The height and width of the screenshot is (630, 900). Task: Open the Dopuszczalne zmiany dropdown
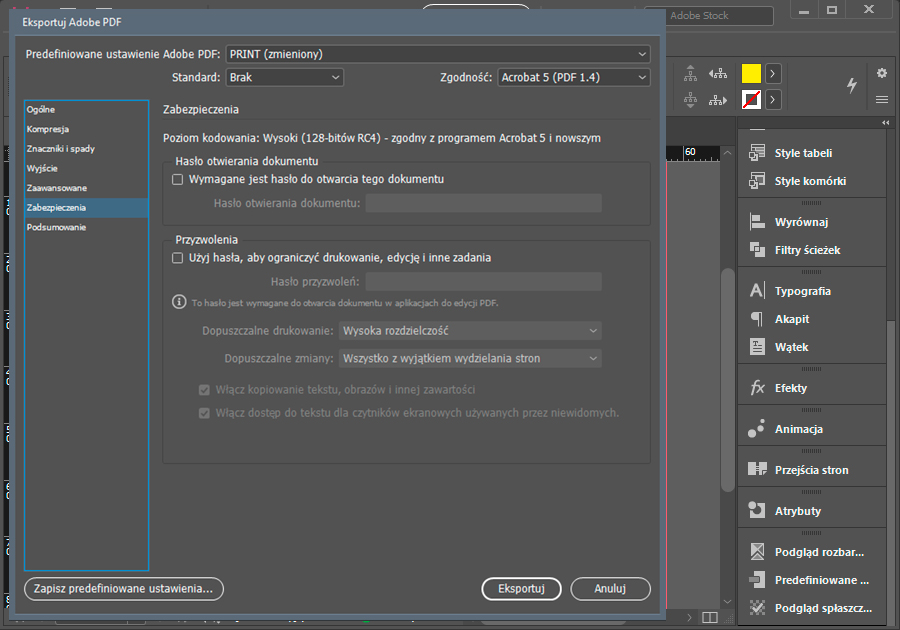[x=470, y=359]
